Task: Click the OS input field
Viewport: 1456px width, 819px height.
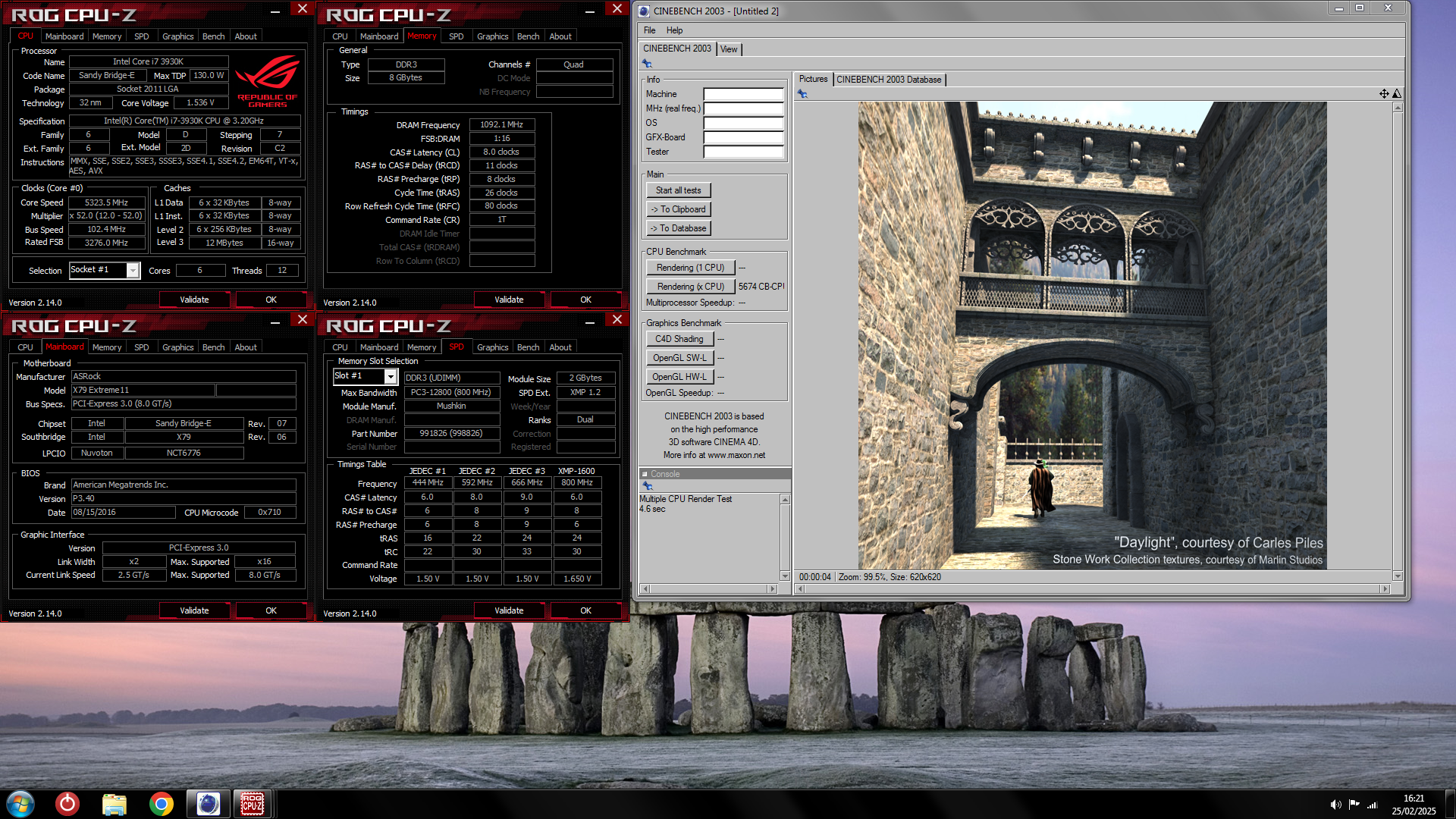Action: 743,123
